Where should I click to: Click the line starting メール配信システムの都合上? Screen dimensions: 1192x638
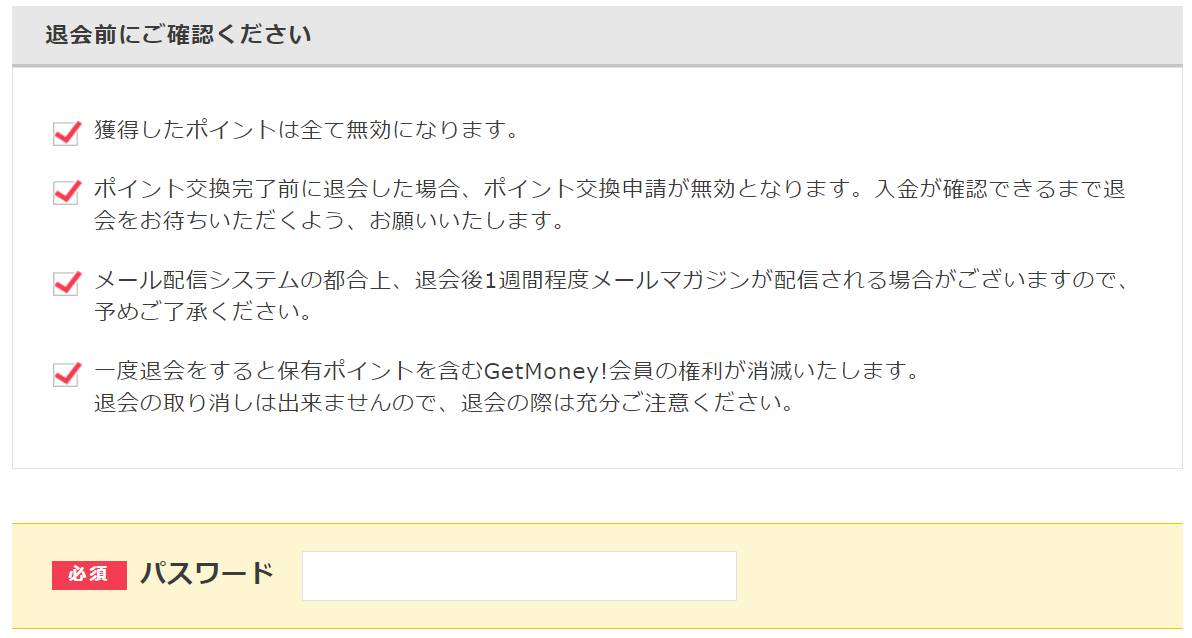pyautogui.click(x=610, y=280)
